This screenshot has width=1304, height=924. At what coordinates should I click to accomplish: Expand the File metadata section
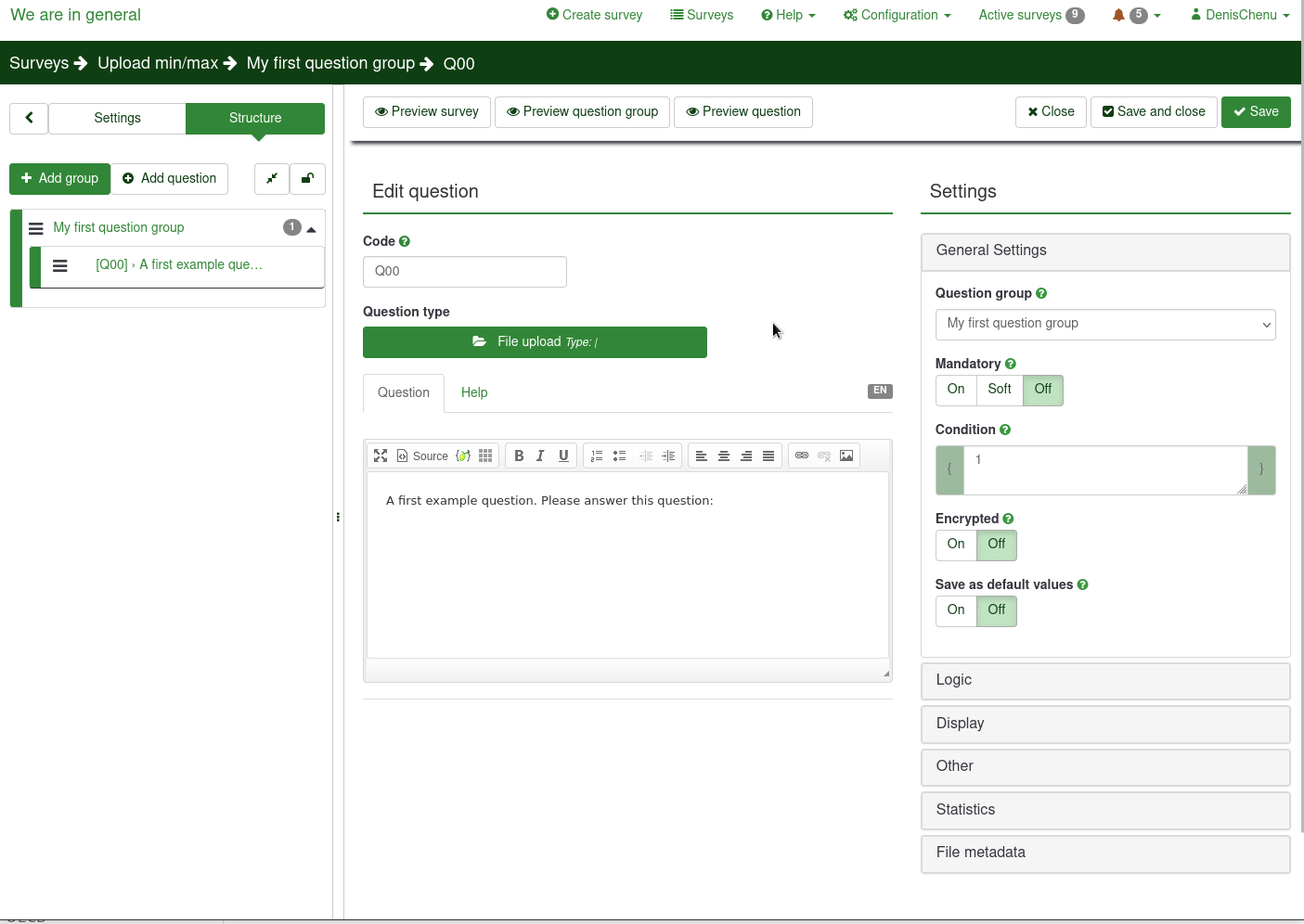tap(1104, 853)
